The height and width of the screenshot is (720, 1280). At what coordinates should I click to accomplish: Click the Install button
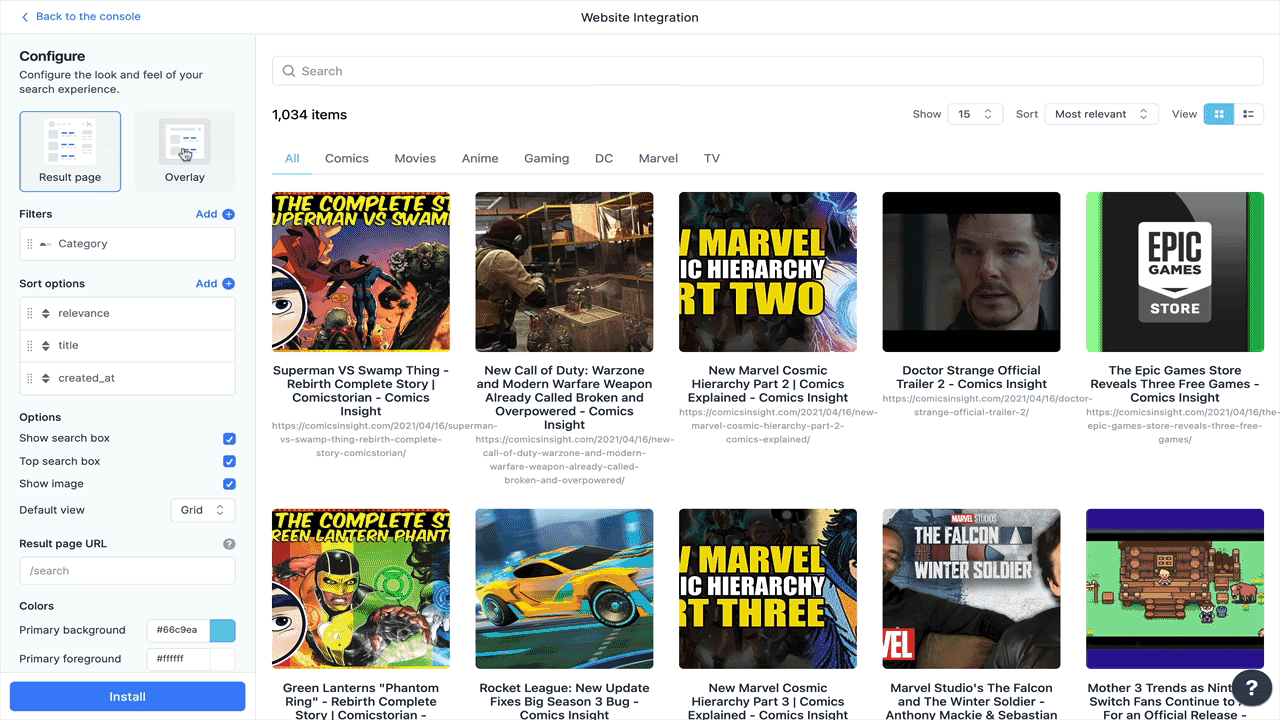click(x=128, y=697)
